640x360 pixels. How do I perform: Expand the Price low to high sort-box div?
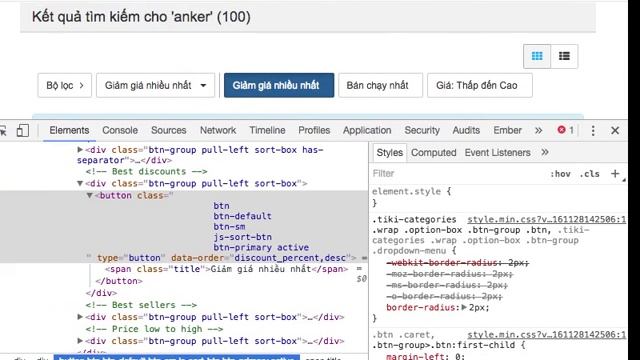80,341
